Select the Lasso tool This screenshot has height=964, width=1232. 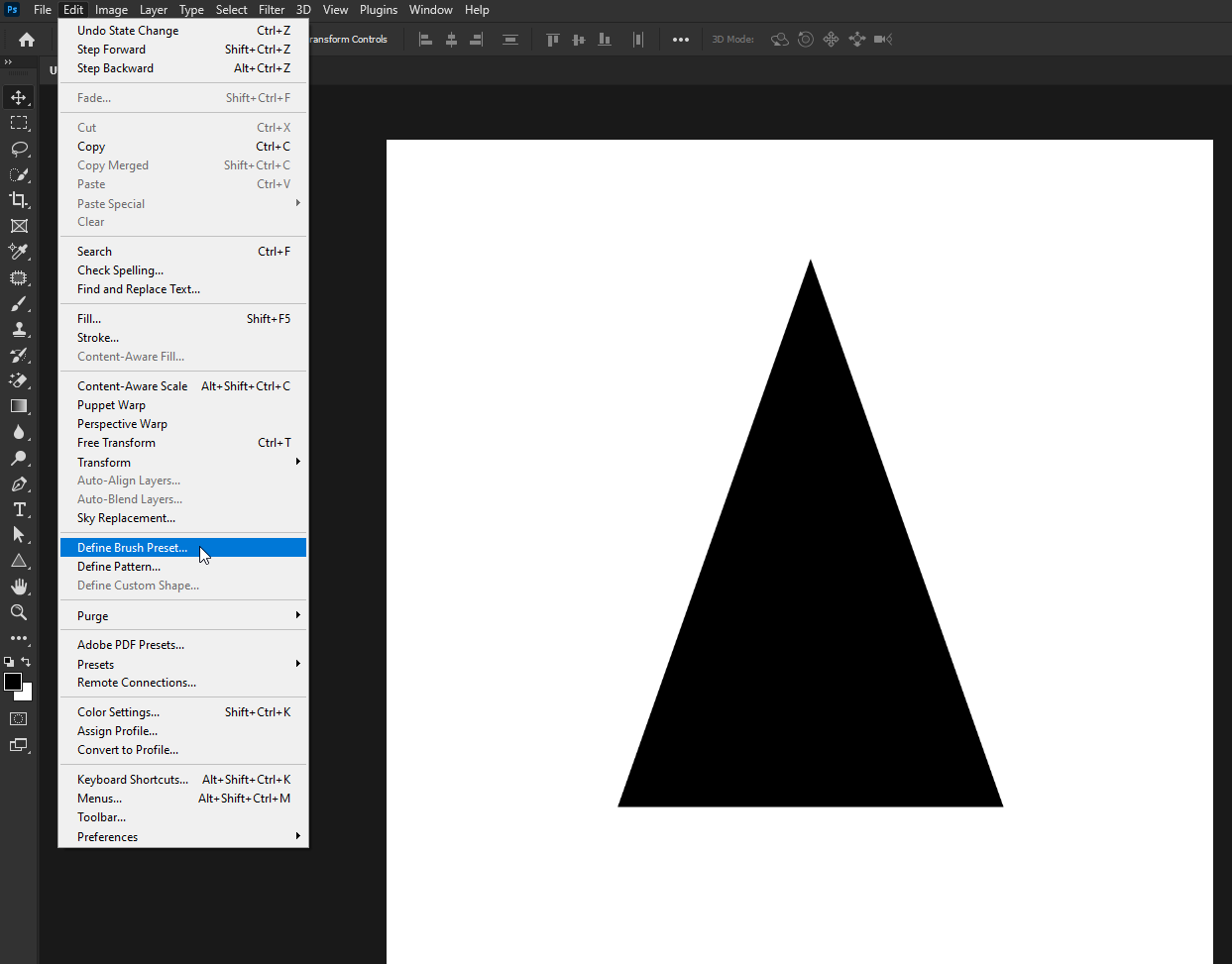click(x=19, y=149)
